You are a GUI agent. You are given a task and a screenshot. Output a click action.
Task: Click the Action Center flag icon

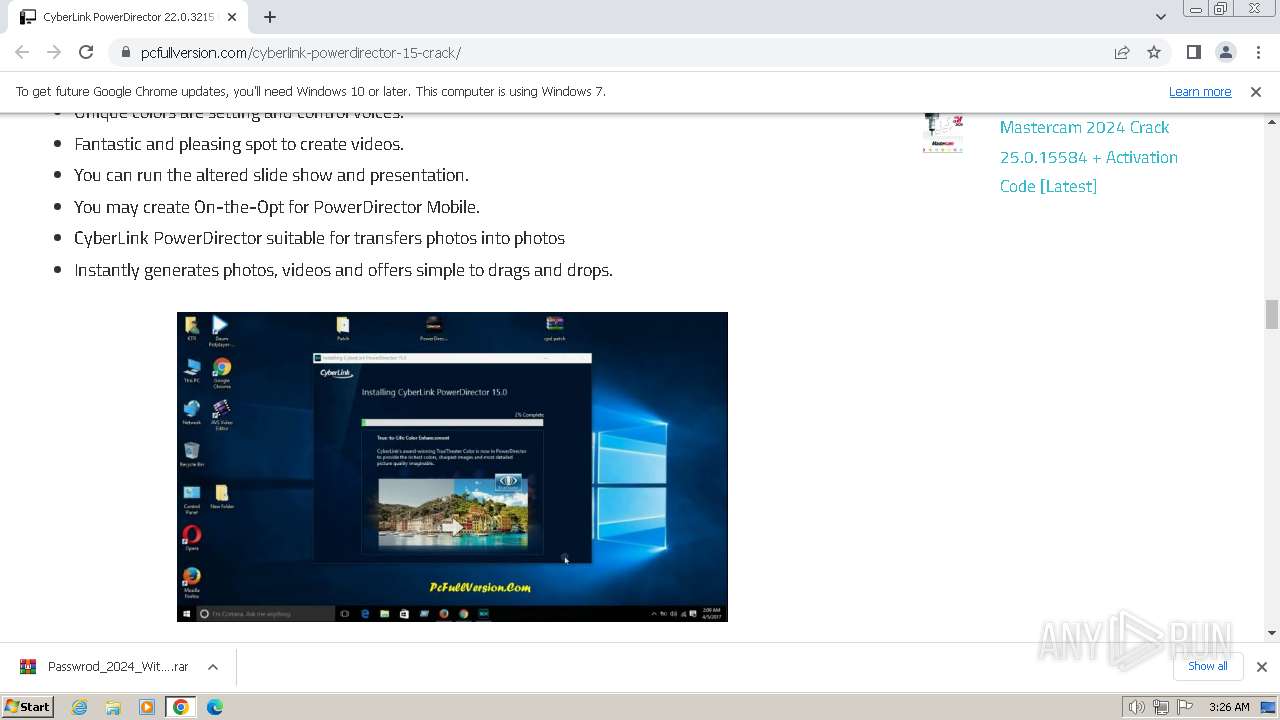click(x=1184, y=707)
